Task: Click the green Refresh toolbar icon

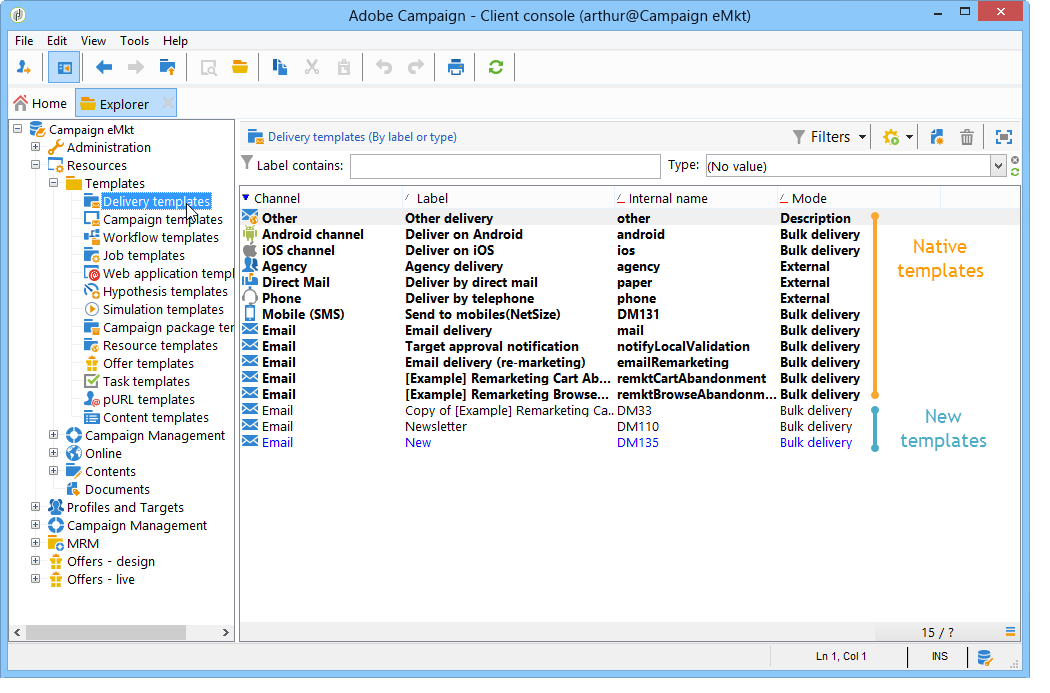Action: point(495,68)
